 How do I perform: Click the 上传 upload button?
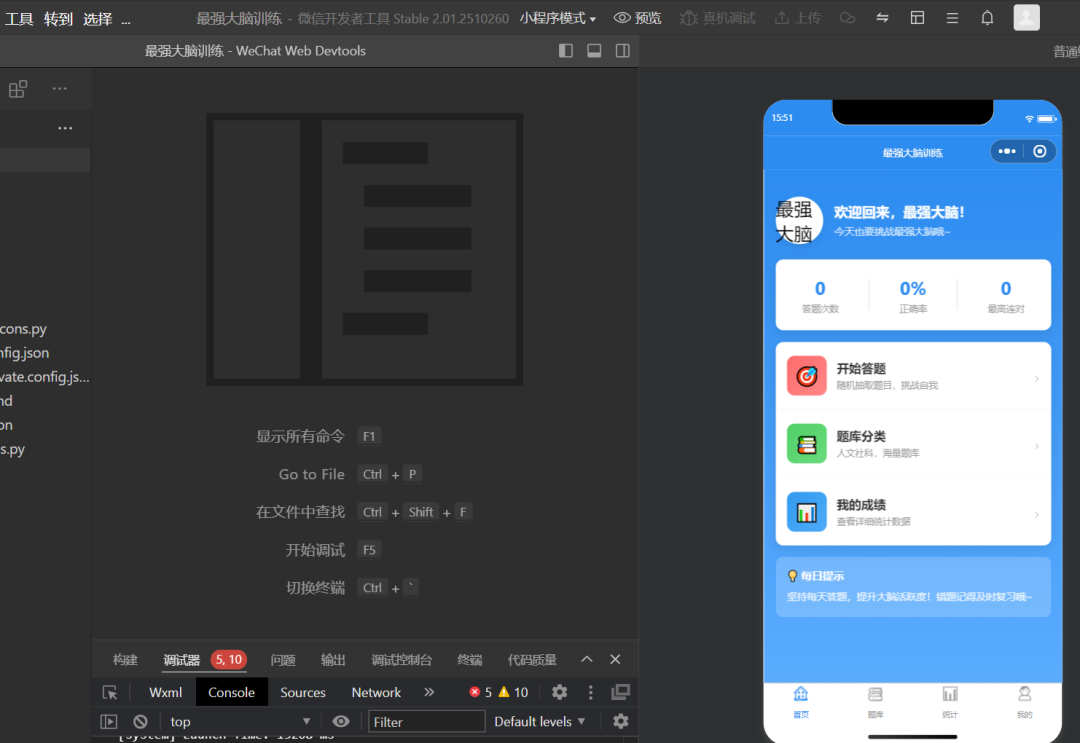[x=798, y=18]
